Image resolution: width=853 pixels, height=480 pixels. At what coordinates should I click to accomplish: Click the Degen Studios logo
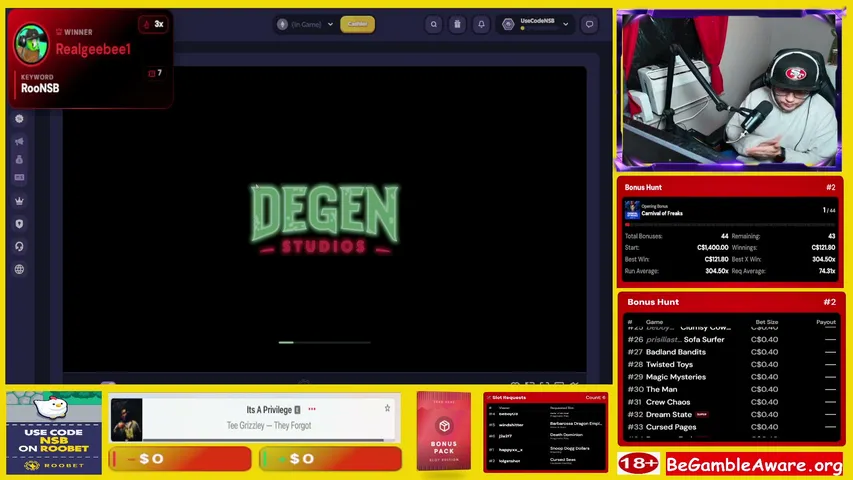pos(325,219)
